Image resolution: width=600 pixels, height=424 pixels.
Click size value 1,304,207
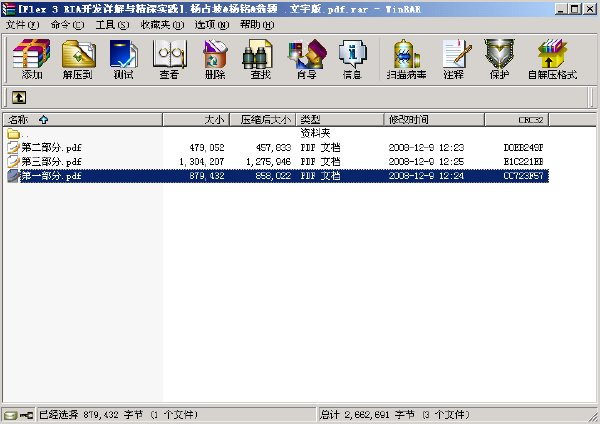pos(201,161)
